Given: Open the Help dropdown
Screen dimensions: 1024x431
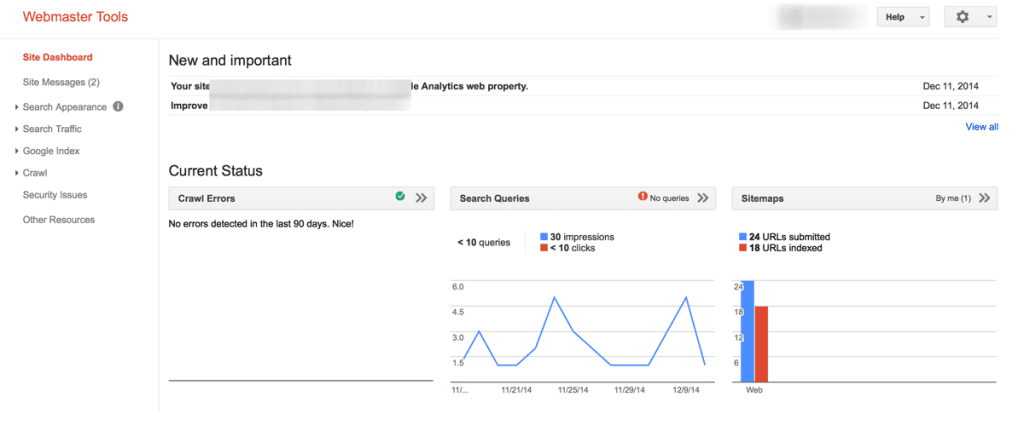Looking at the screenshot, I should [903, 18].
